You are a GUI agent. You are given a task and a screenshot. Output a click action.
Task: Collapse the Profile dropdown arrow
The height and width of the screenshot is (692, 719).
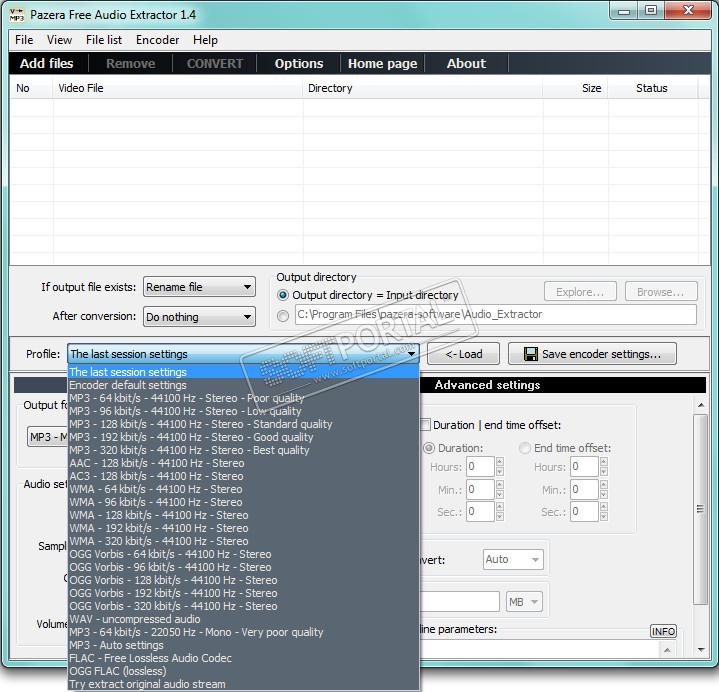click(x=411, y=354)
